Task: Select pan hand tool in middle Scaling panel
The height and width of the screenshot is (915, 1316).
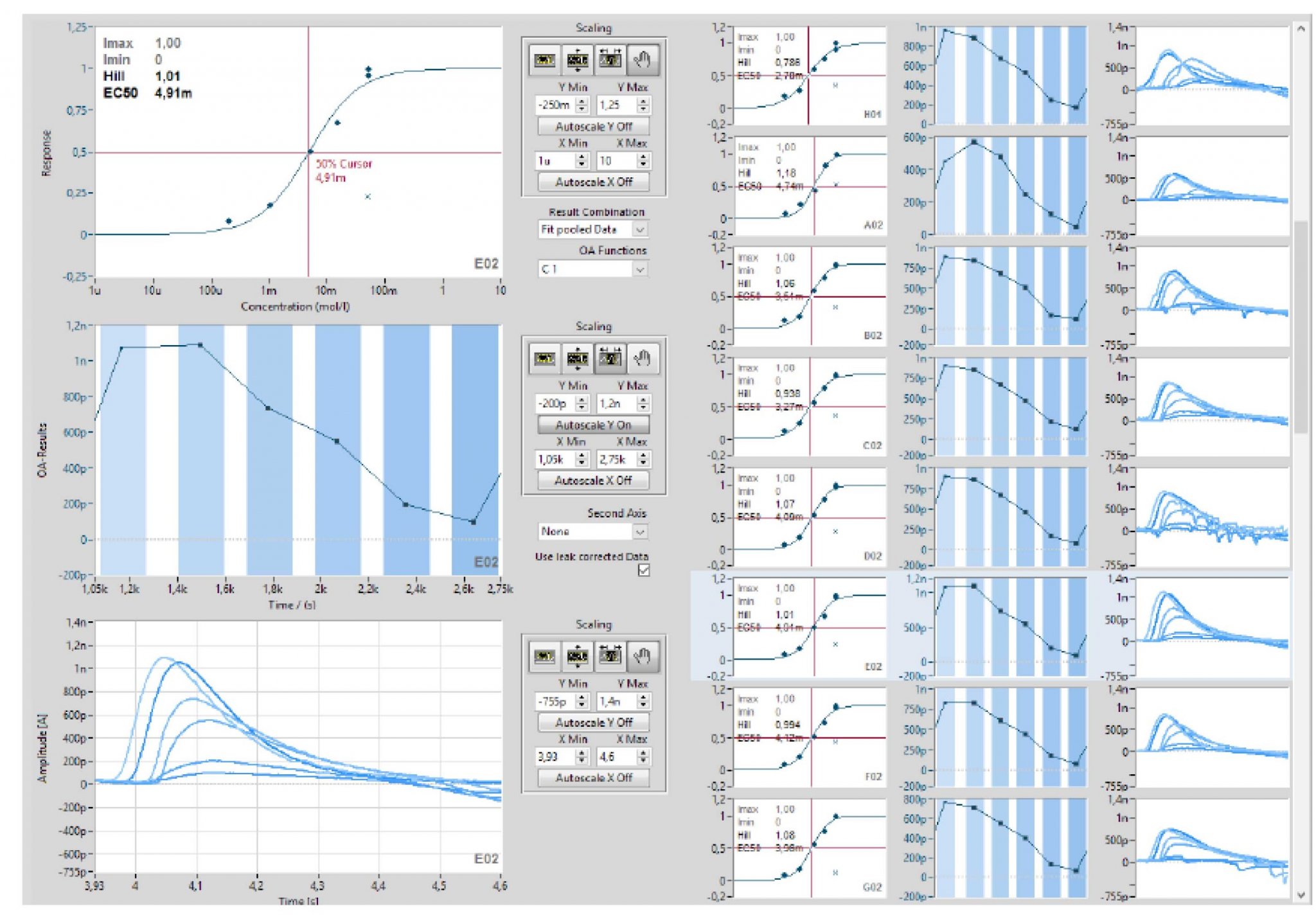Action: tap(642, 359)
